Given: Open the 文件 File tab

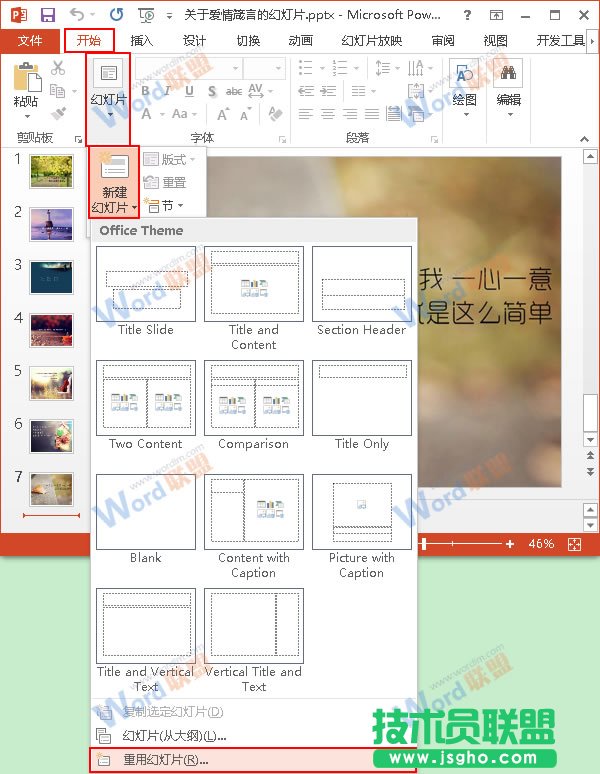Looking at the screenshot, I should click(x=30, y=40).
